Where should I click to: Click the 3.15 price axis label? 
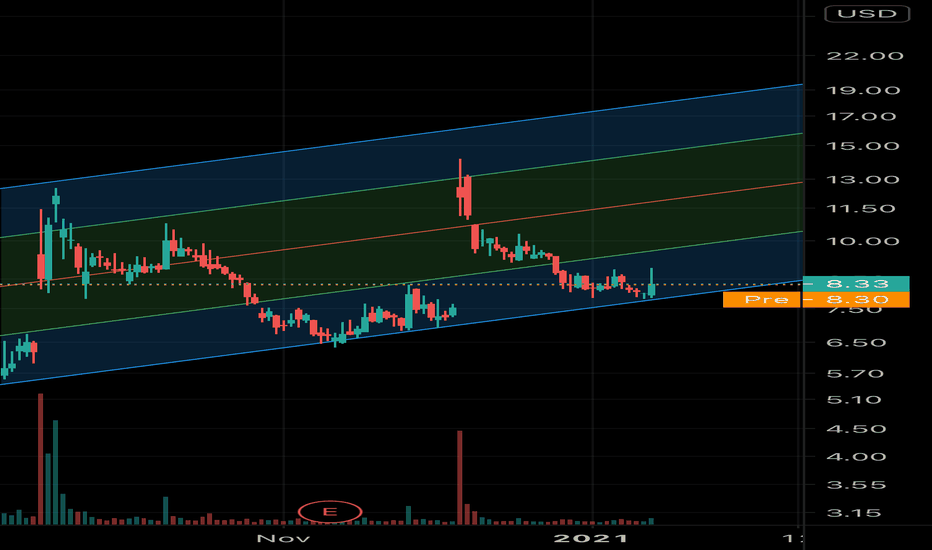pyautogui.click(x=854, y=513)
